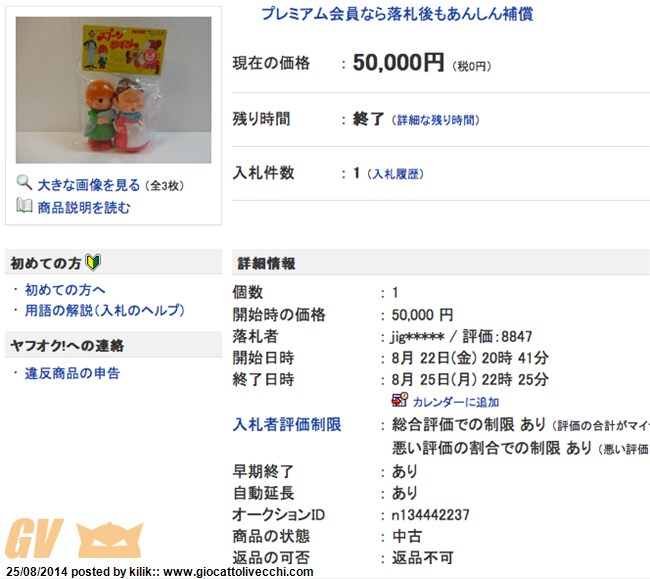Open the 大きな画像を見る link
Screen dimensions: 650x579
(x=89, y=185)
